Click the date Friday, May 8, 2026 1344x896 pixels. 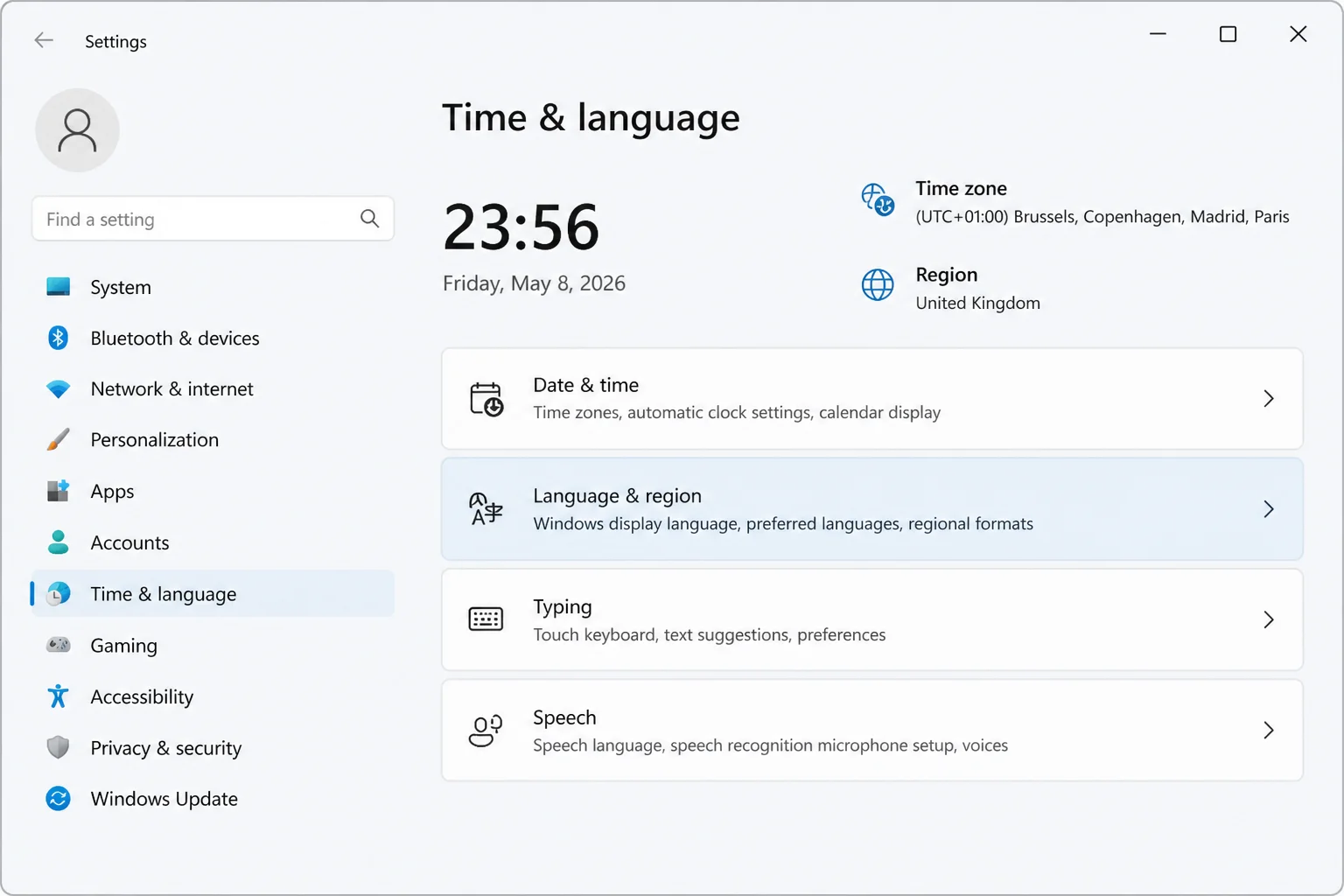point(534,283)
